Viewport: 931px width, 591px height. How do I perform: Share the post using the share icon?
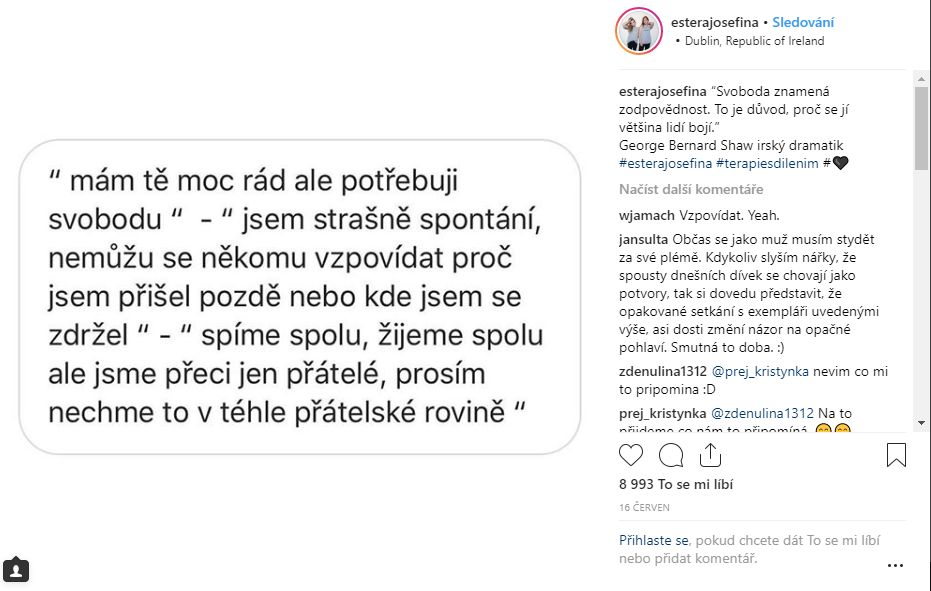click(710, 456)
